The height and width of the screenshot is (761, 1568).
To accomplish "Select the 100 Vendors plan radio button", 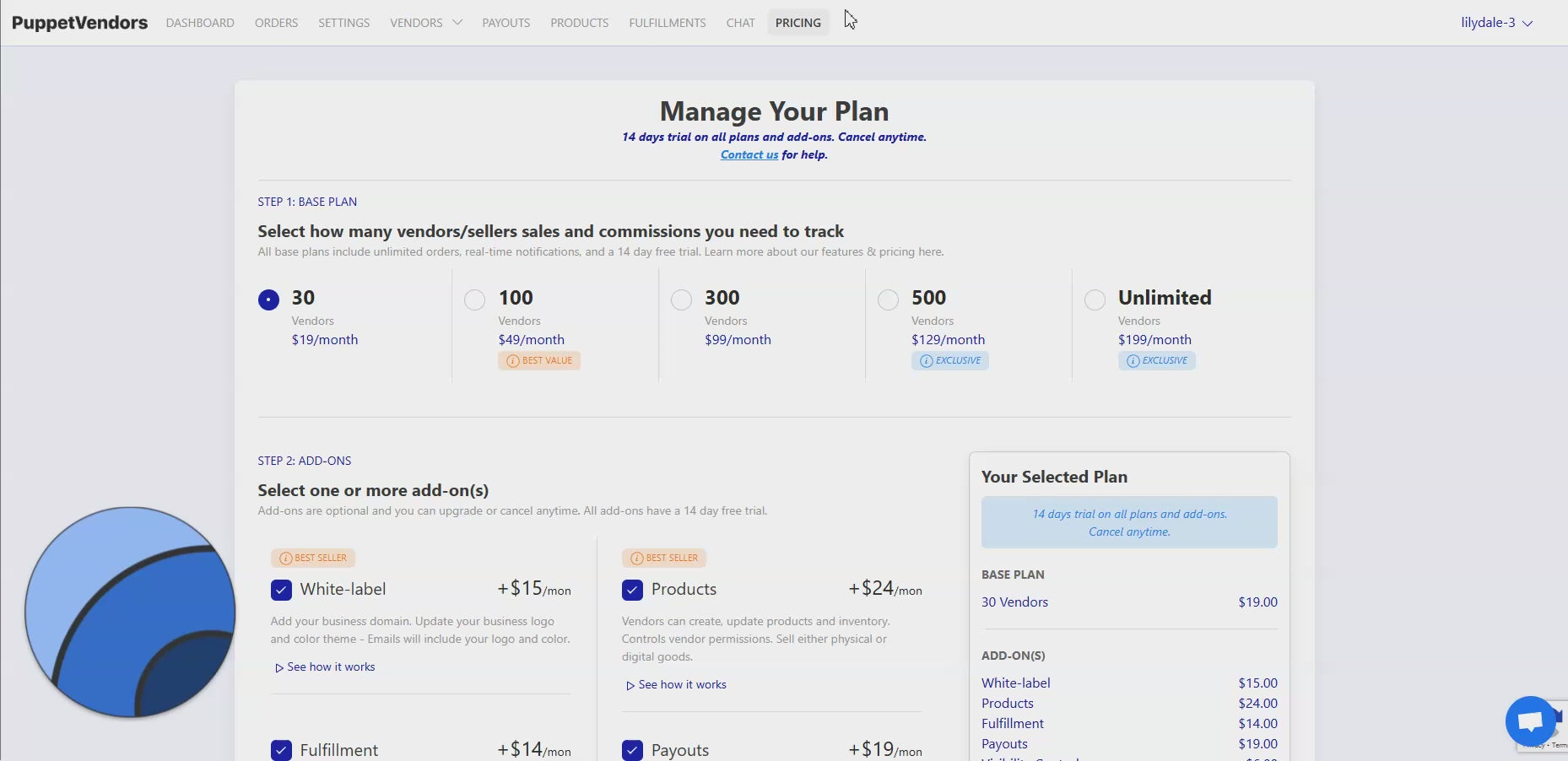I will pyautogui.click(x=475, y=300).
